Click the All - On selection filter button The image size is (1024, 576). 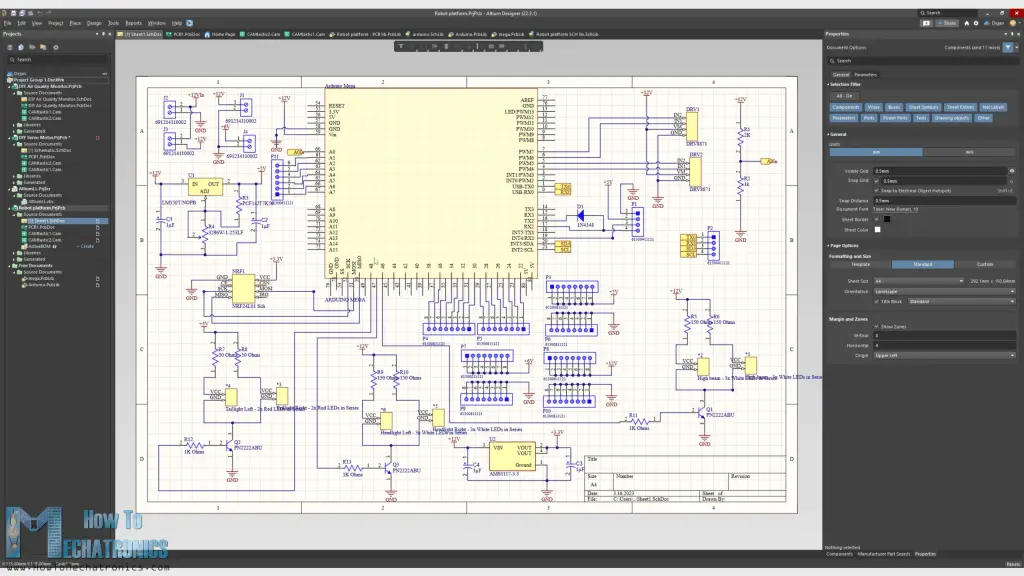tap(845, 96)
